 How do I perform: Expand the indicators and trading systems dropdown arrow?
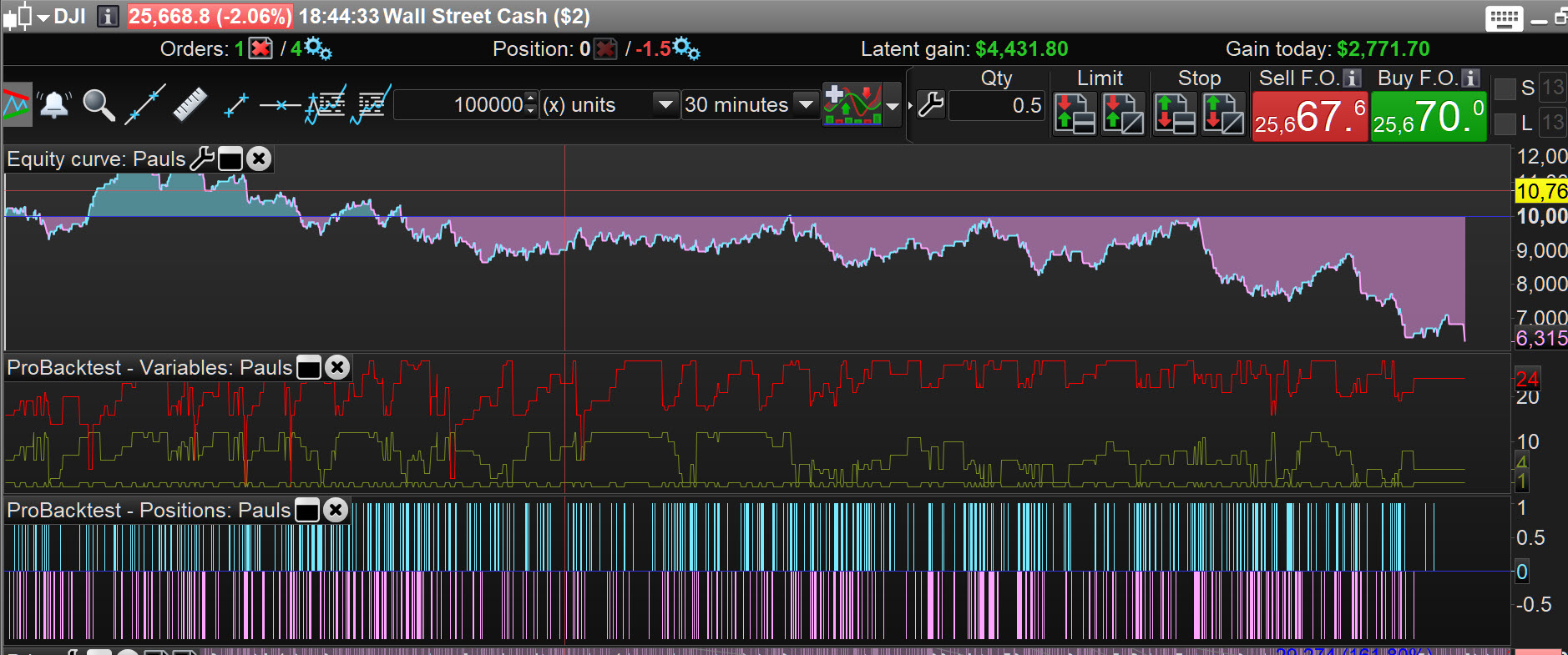click(x=893, y=106)
